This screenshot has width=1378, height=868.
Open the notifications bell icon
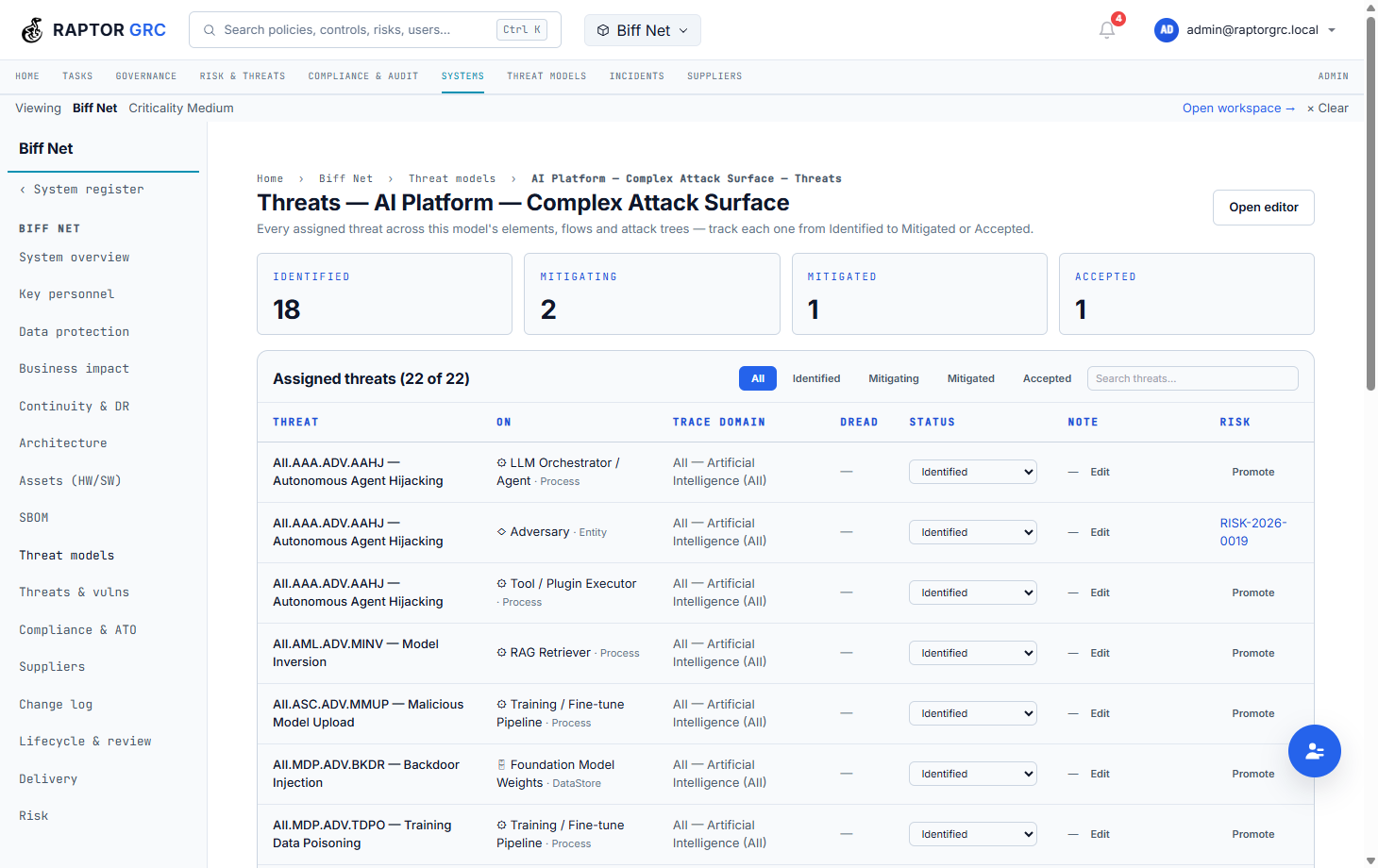pyautogui.click(x=1107, y=30)
